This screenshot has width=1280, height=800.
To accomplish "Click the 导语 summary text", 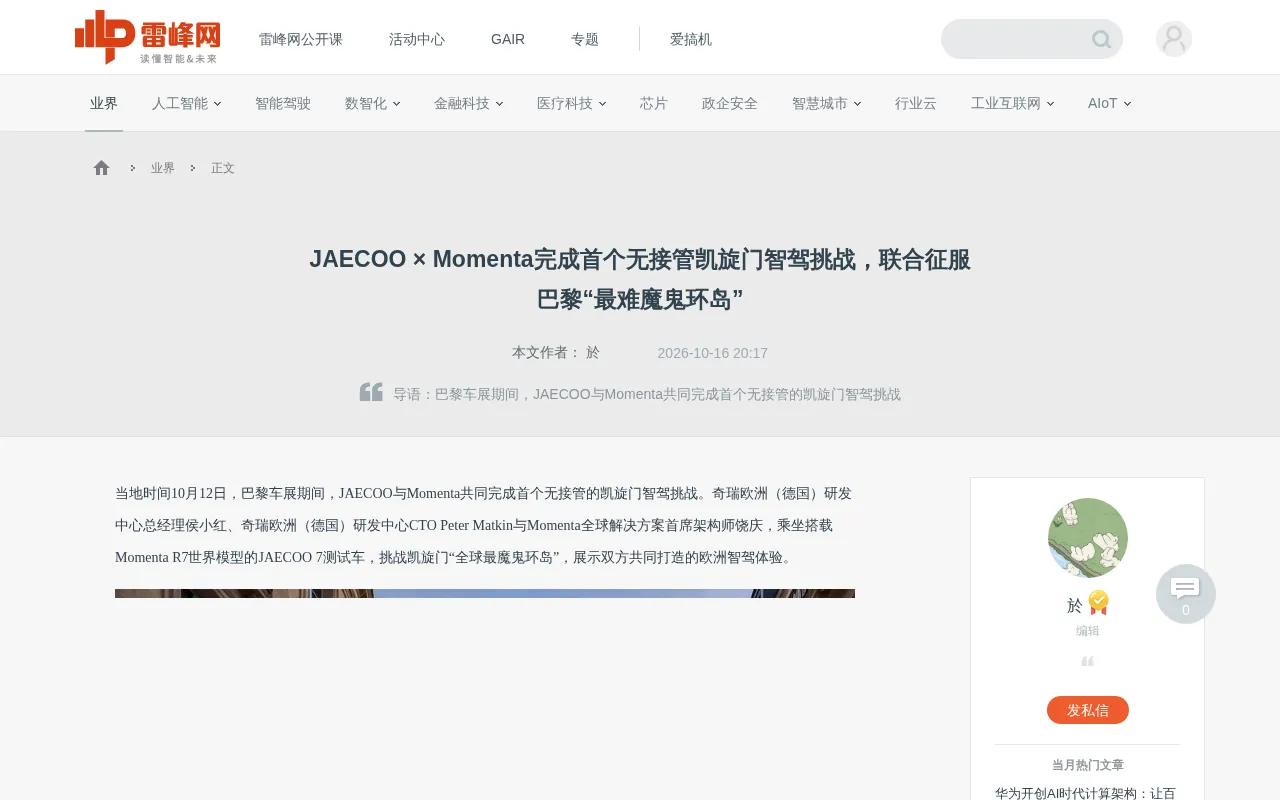I will [647, 394].
